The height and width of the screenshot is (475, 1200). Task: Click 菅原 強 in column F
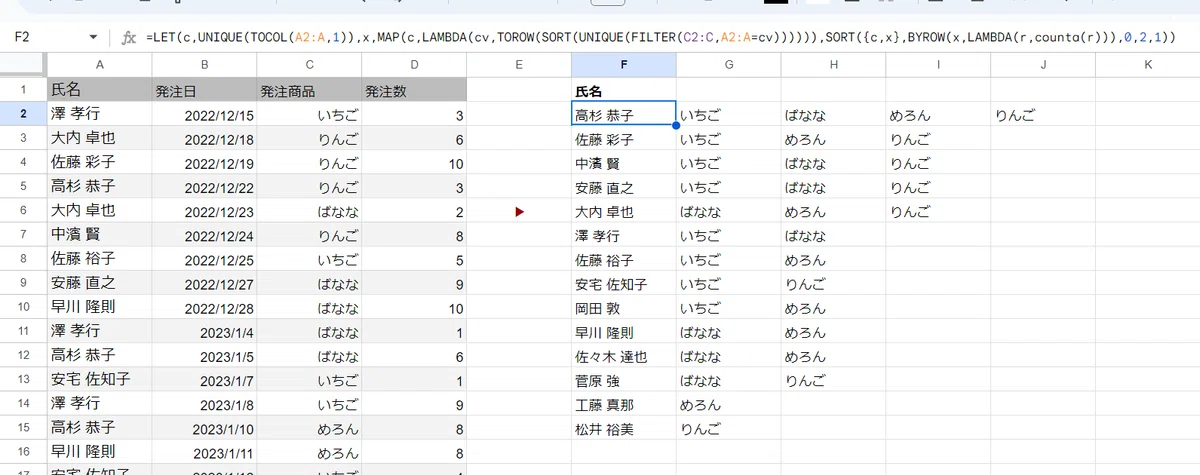(x=624, y=380)
